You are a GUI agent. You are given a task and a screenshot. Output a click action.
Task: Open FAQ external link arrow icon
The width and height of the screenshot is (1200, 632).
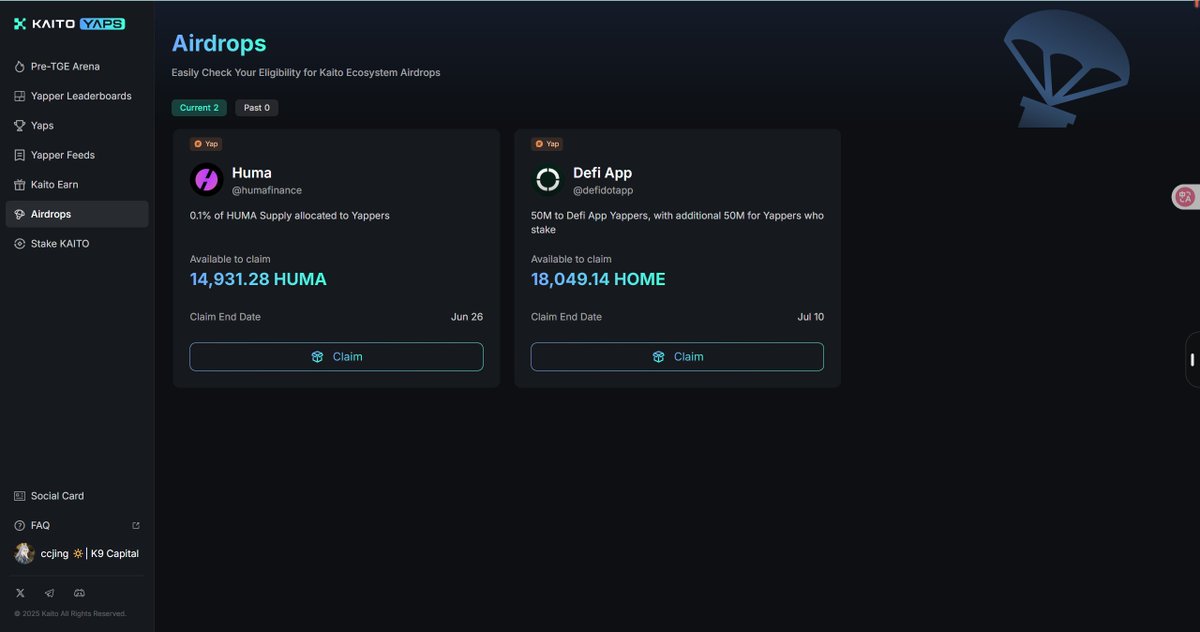[136, 526]
